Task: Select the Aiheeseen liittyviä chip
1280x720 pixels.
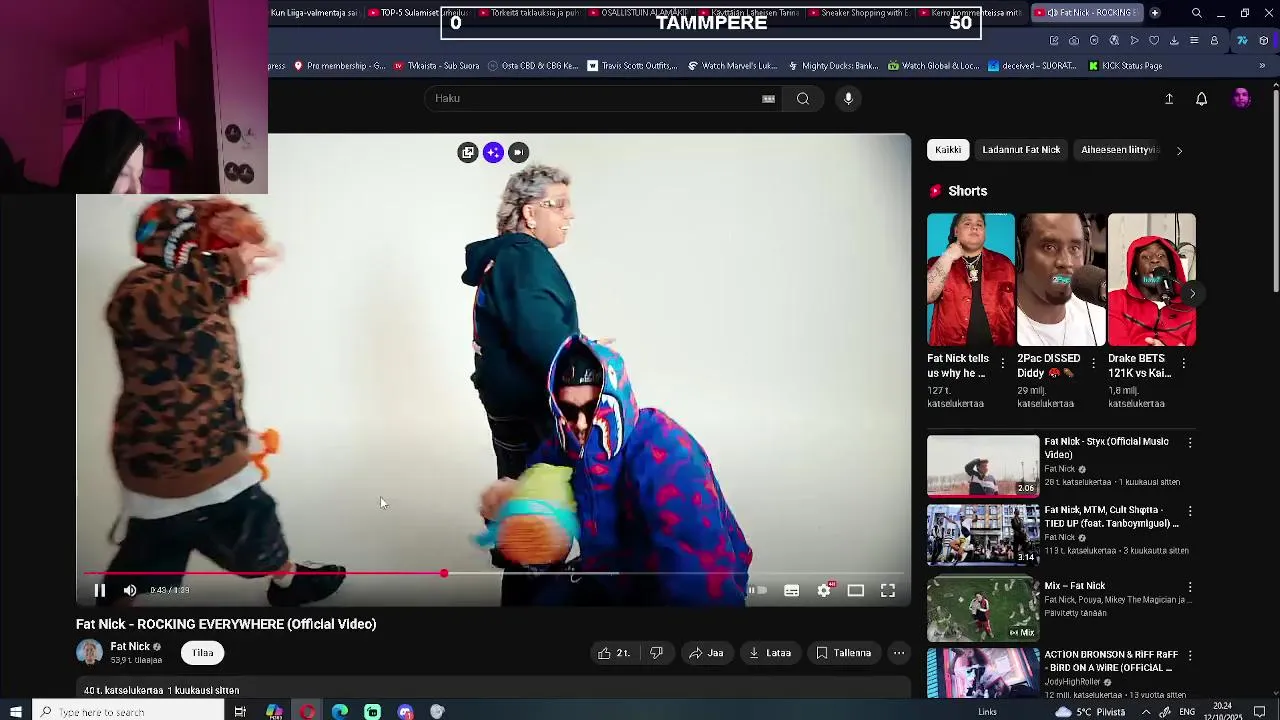Action: (x=1119, y=150)
